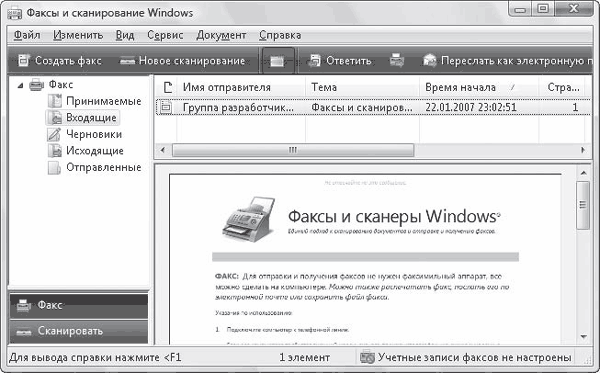The height and width of the screenshot is (373, 600).
Task: Click the Создать факс toolbar button
Action: (60, 61)
